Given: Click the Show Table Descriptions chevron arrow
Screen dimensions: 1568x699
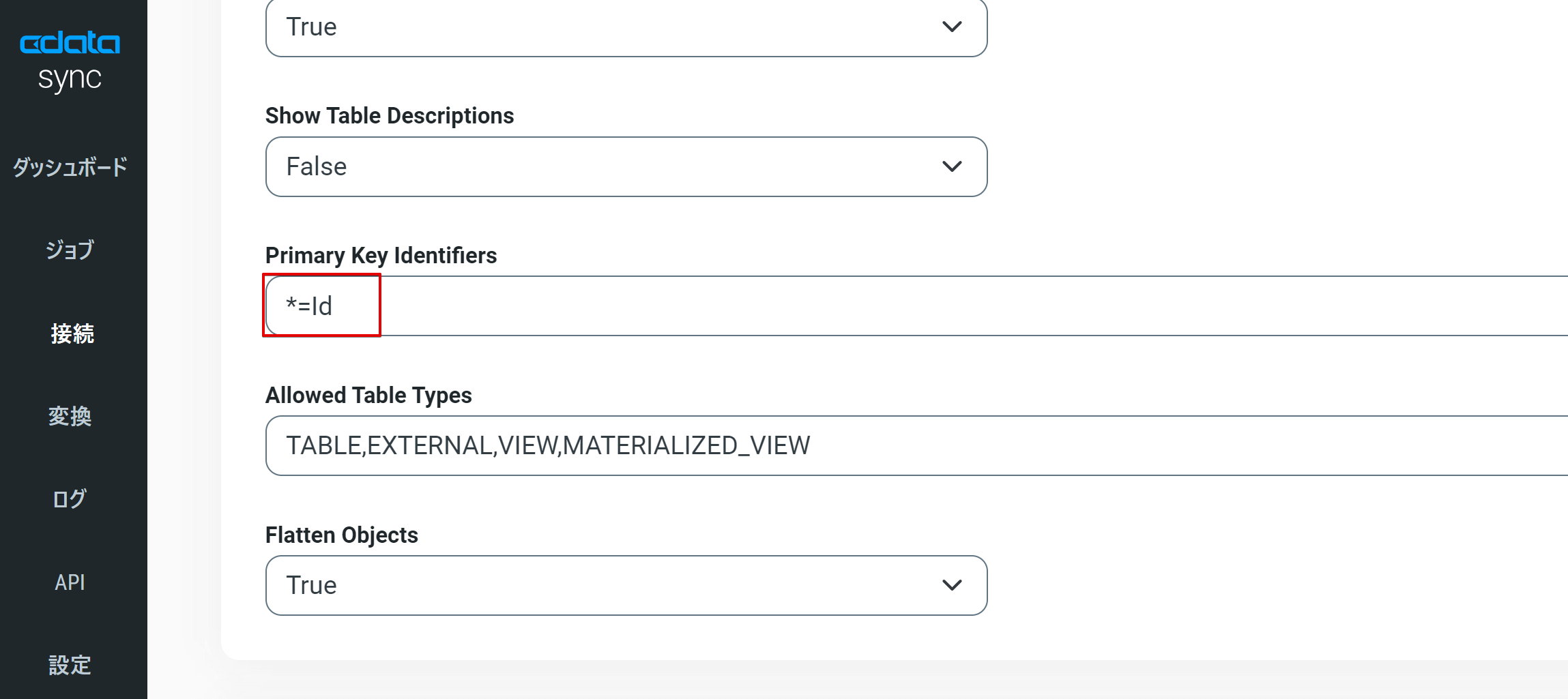Looking at the screenshot, I should 952,167.
